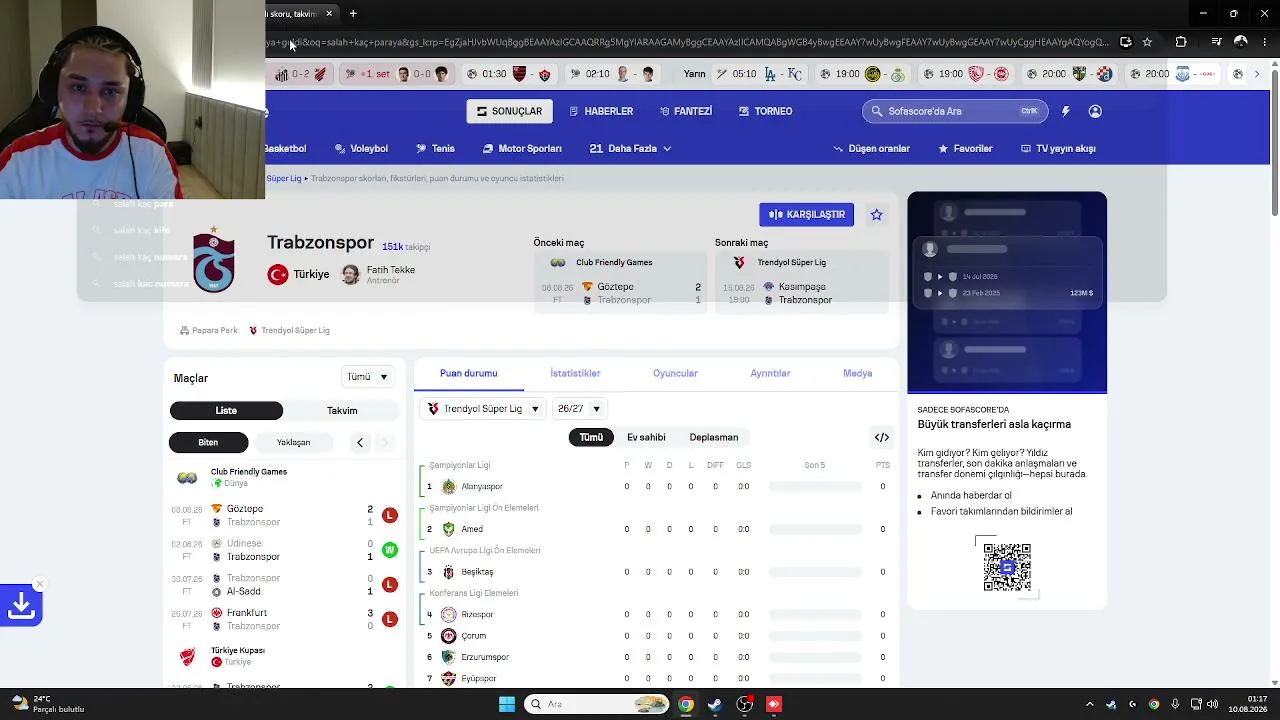1280x720 pixels.
Task: Open the user profile icon
Action: click(x=1095, y=111)
